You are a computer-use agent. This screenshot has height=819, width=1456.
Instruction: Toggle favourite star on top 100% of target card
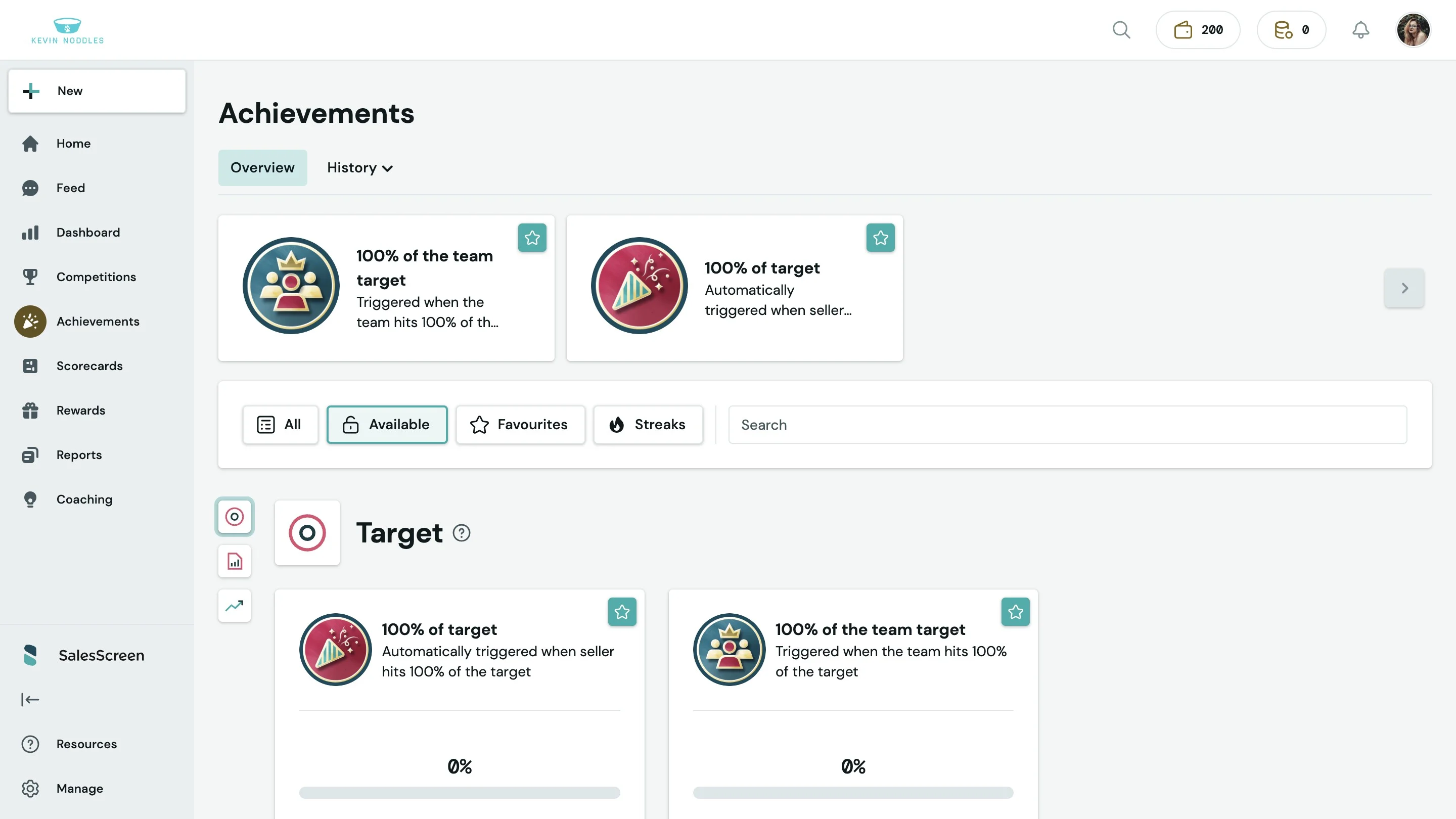tap(880, 238)
